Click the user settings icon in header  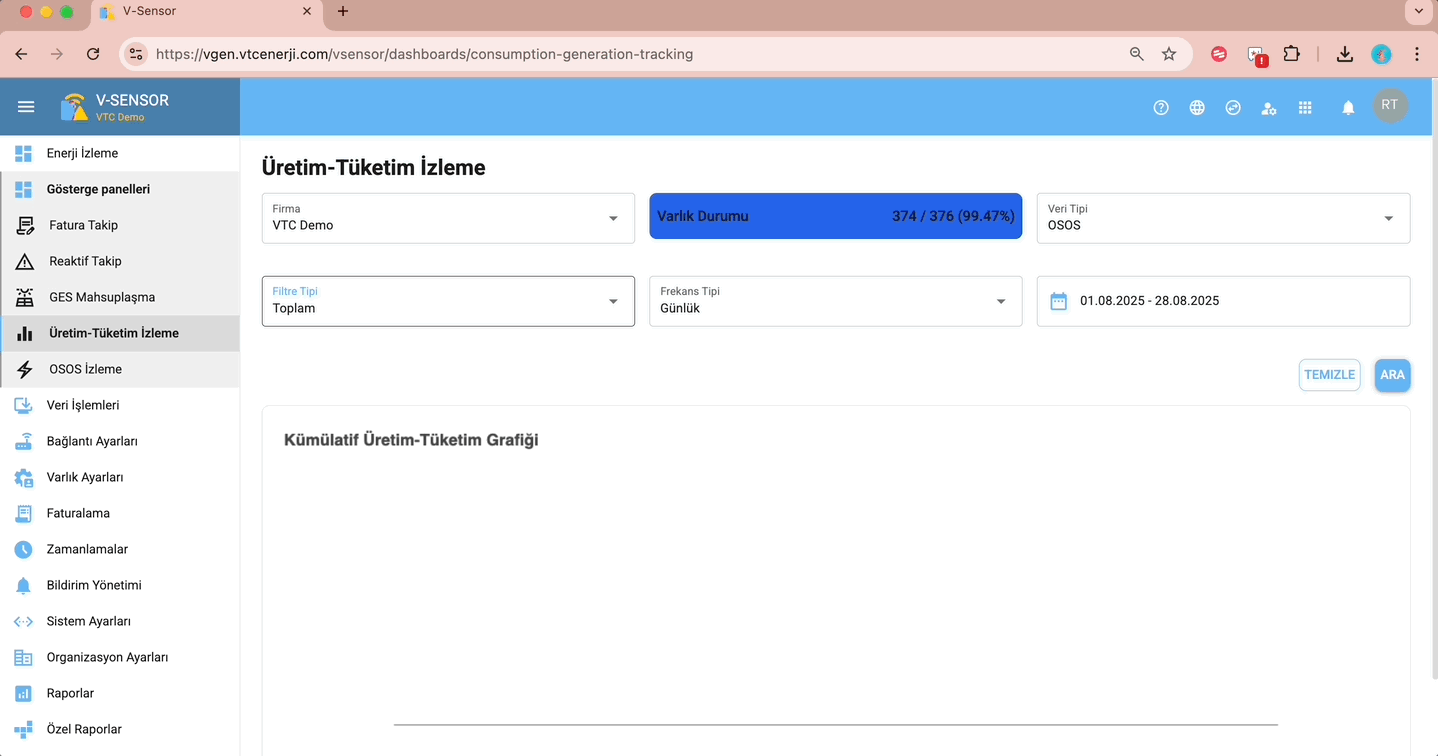tap(1269, 108)
